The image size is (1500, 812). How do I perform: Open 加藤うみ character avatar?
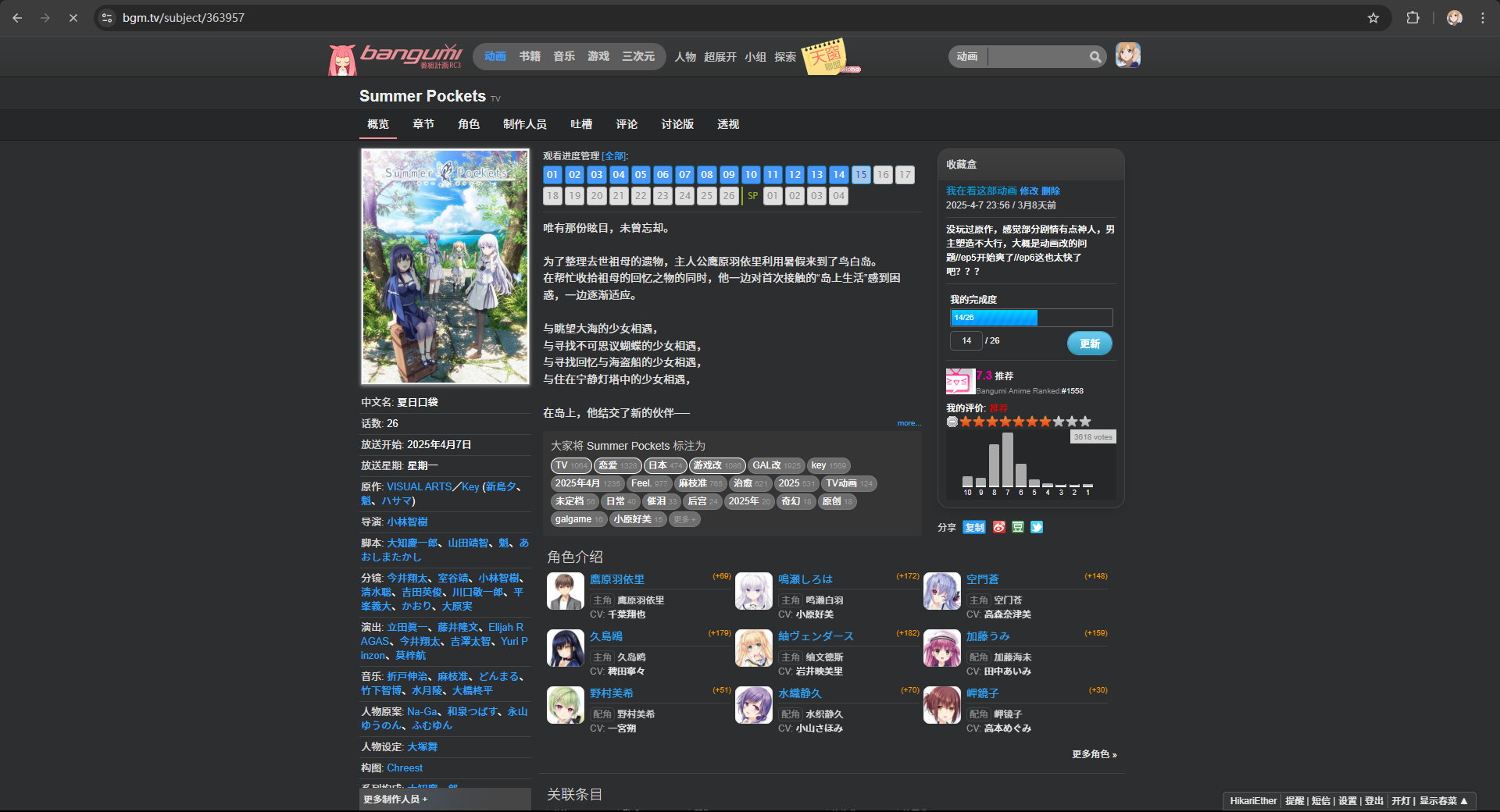click(x=942, y=648)
